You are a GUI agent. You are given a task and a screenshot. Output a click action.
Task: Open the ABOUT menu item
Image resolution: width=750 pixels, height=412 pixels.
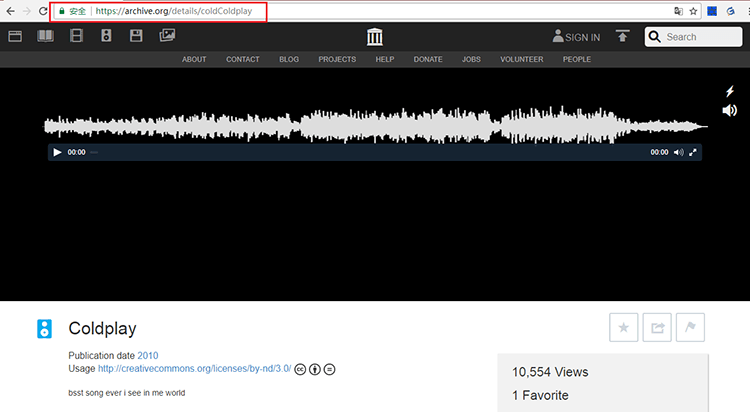tap(194, 59)
